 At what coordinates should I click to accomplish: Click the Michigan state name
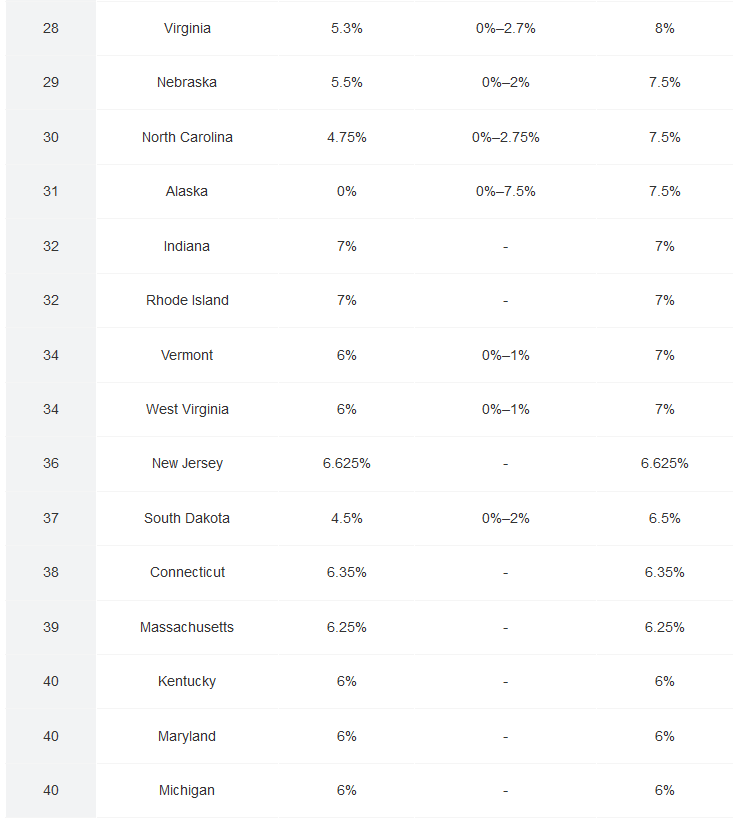[x=187, y=790]
